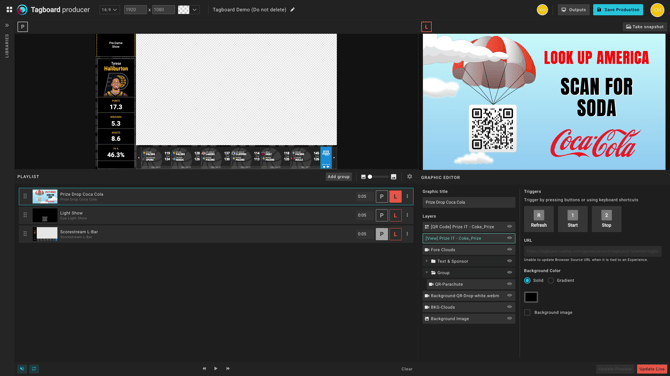Select the QR Code Prize IT layer
Image resolution: width=670 pixels, height=376 pixels.
click(469, 227)
